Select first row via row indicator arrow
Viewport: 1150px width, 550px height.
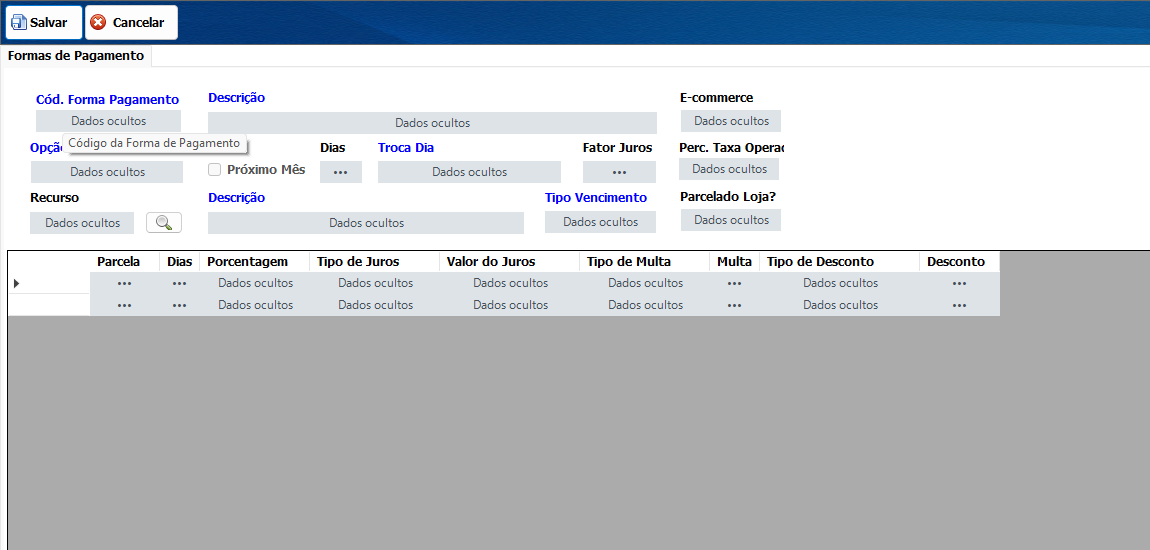click(x=16, y=283)
